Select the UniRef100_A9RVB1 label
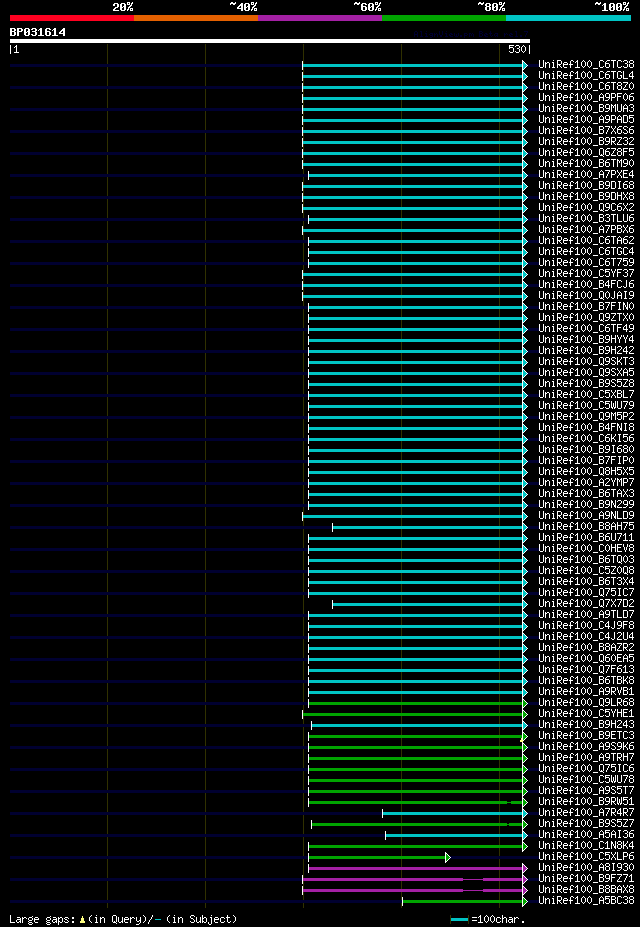Screen dimensions: 640x927 coord(586,692)
